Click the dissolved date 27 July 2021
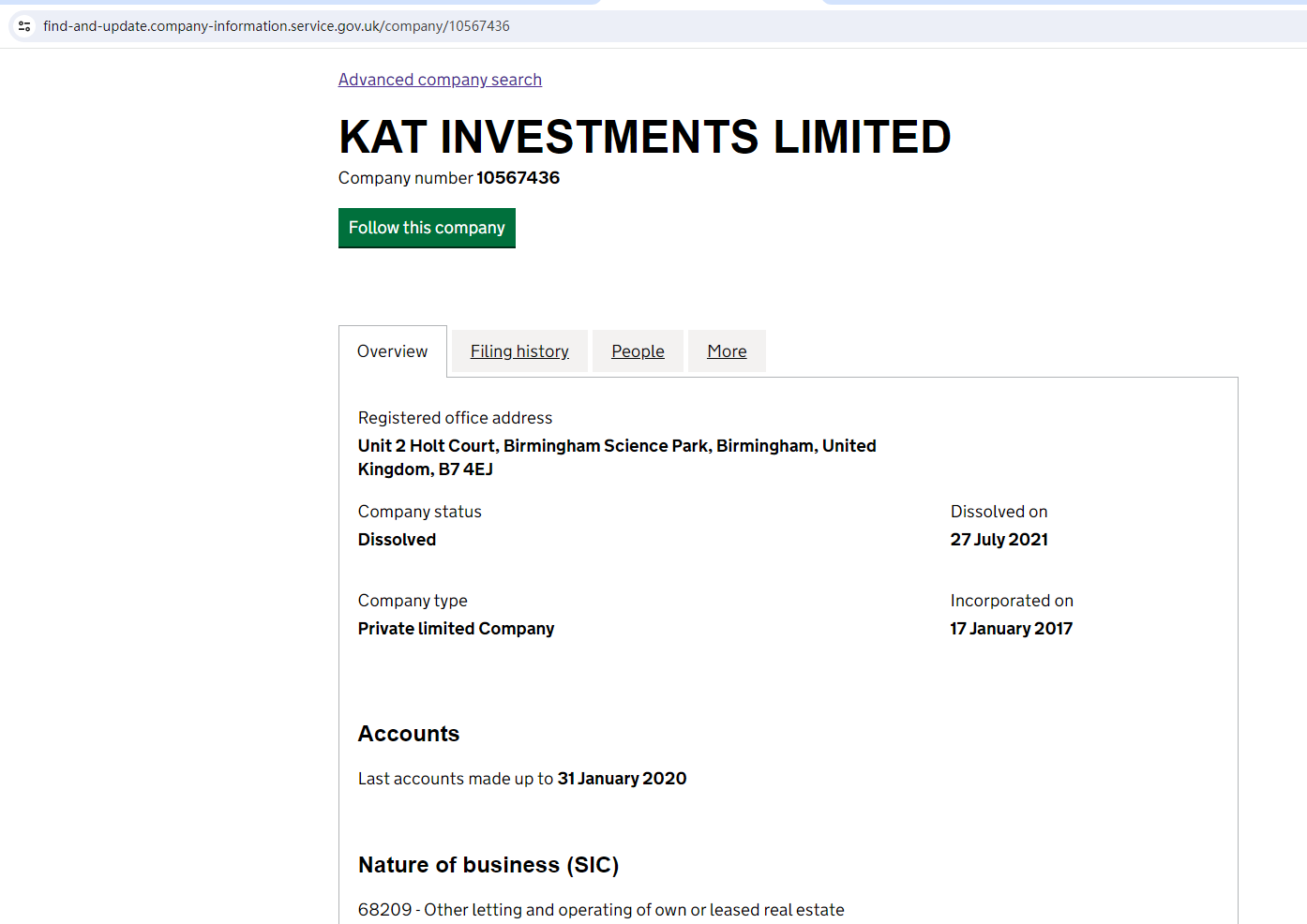1307x924 pixels. [999, 540]
